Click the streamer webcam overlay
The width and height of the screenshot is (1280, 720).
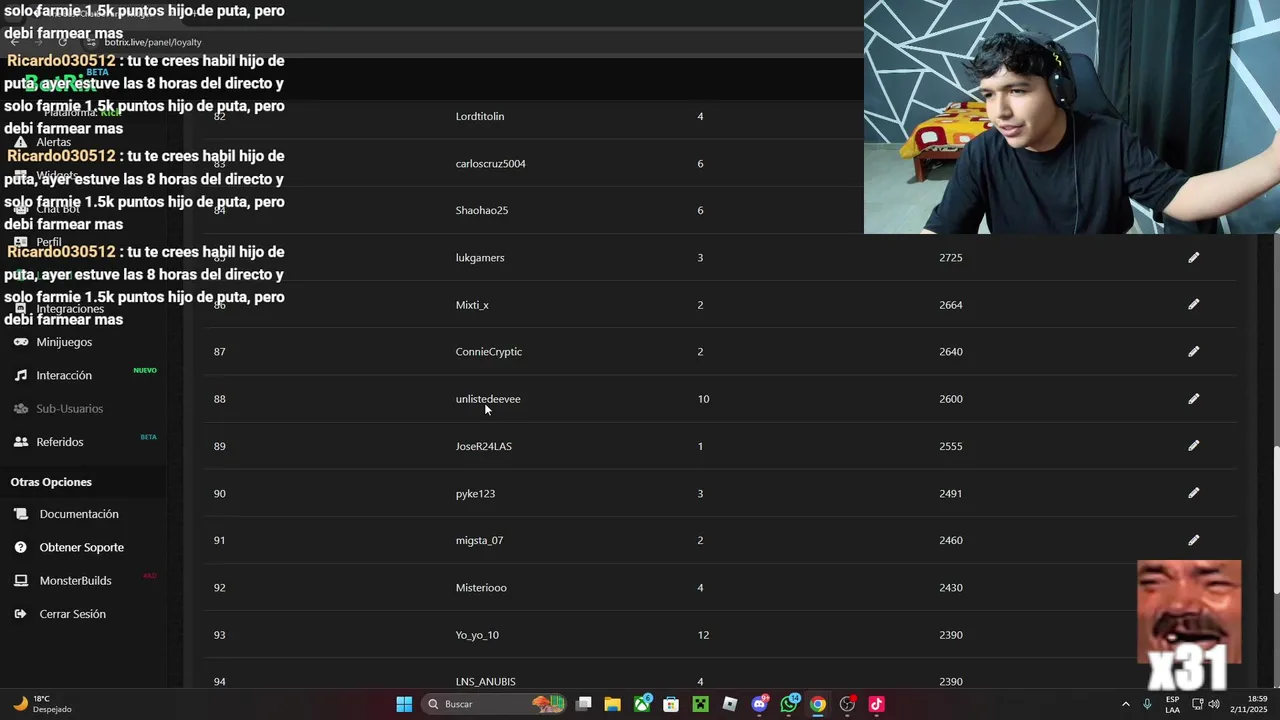(1072, 117)
